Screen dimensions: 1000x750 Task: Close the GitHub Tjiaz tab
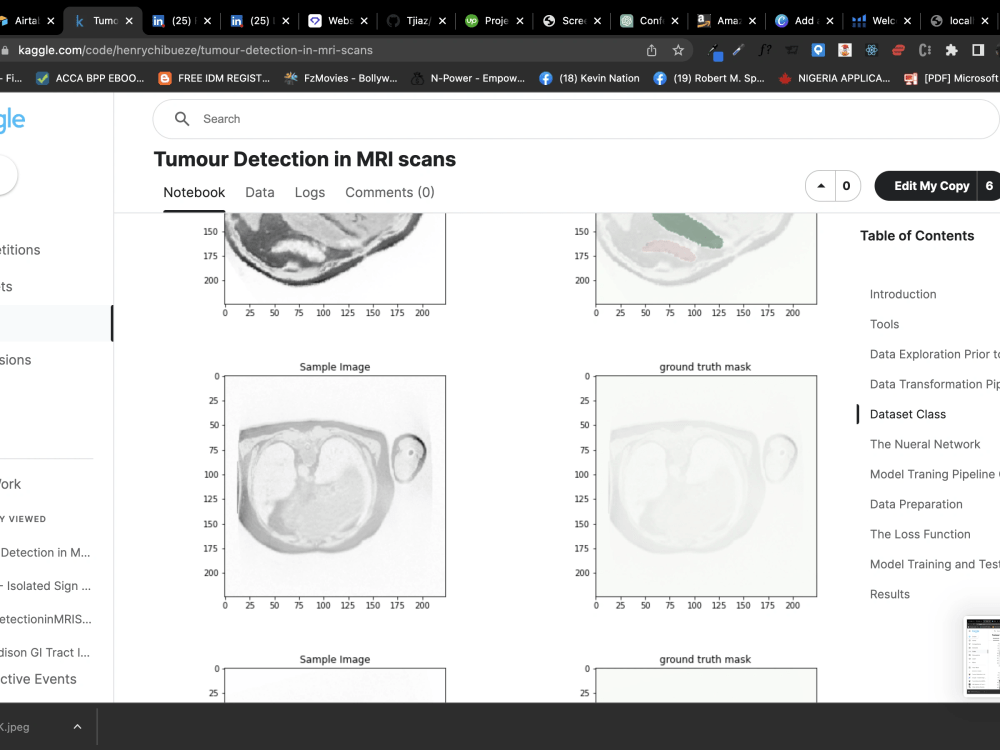(x=443, y=21)
